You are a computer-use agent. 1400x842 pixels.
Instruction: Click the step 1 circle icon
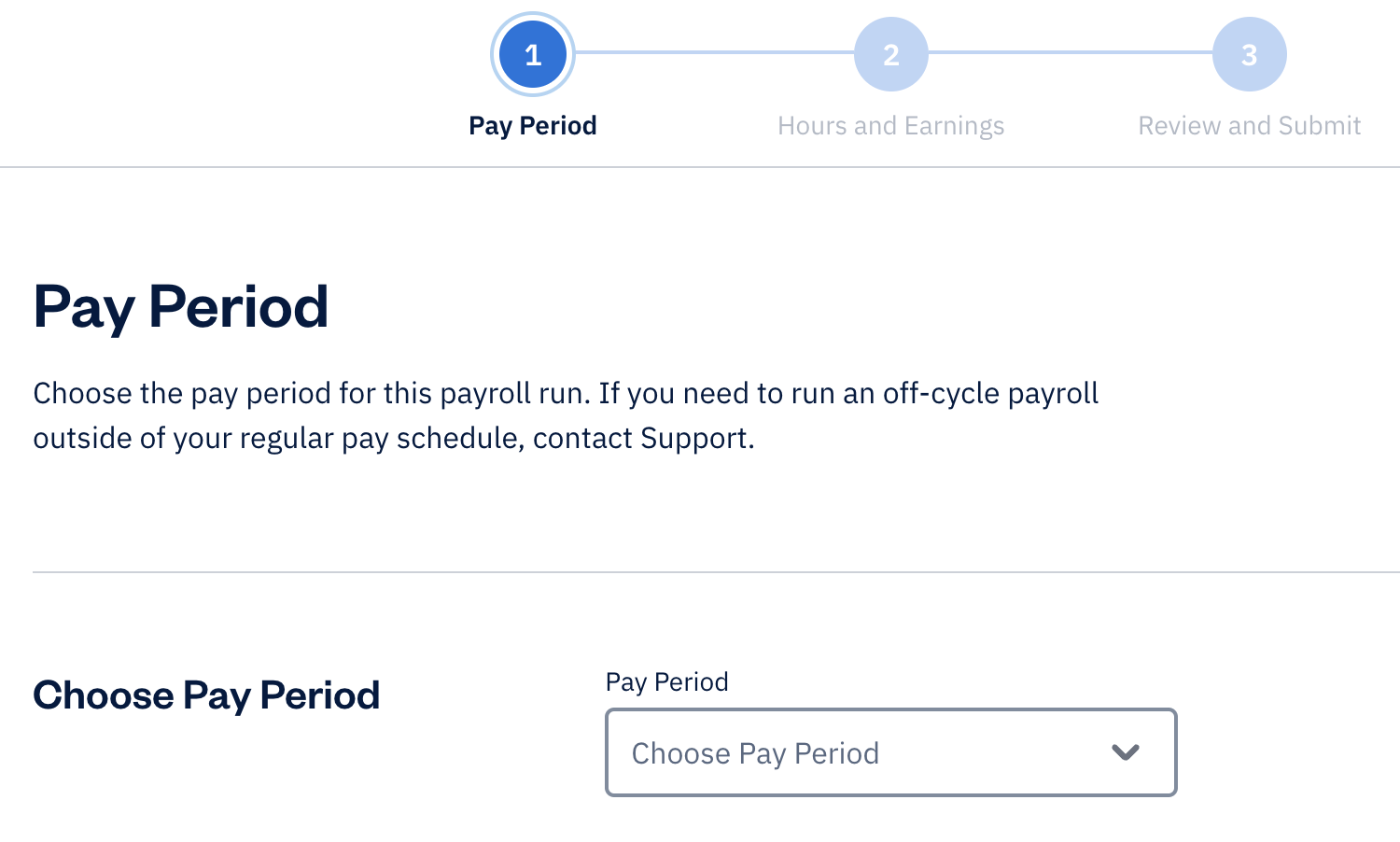tap(533, 55)
